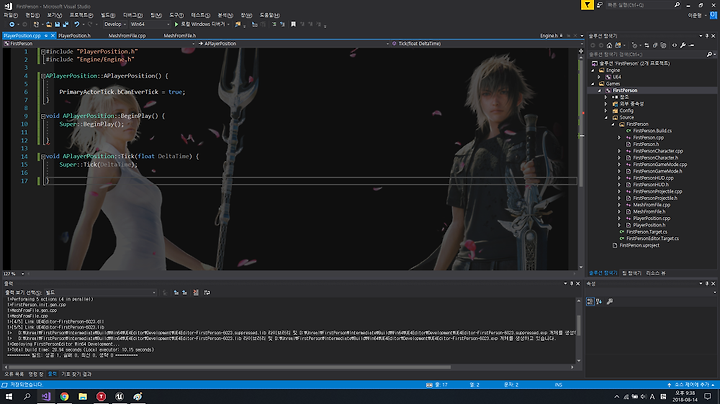720x404 pixels.
Task: Click the Output pane Clear All icon
Action: (x=196, y=292)
